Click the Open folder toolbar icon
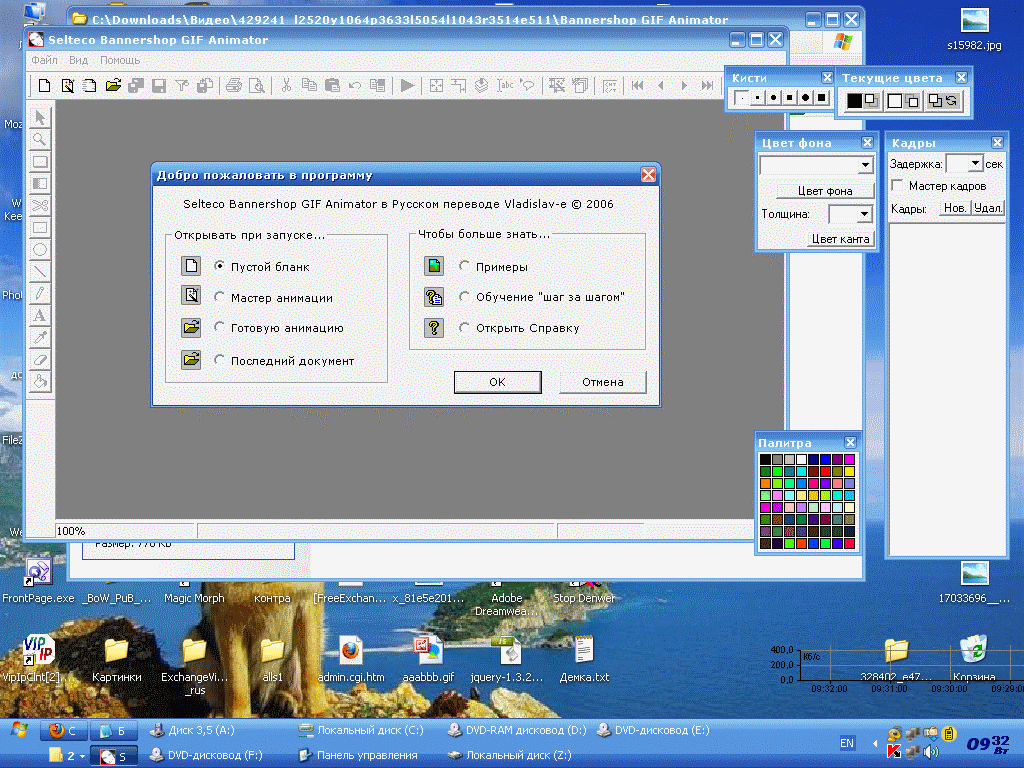This screenshot has height=768, width=1024. 113,86
